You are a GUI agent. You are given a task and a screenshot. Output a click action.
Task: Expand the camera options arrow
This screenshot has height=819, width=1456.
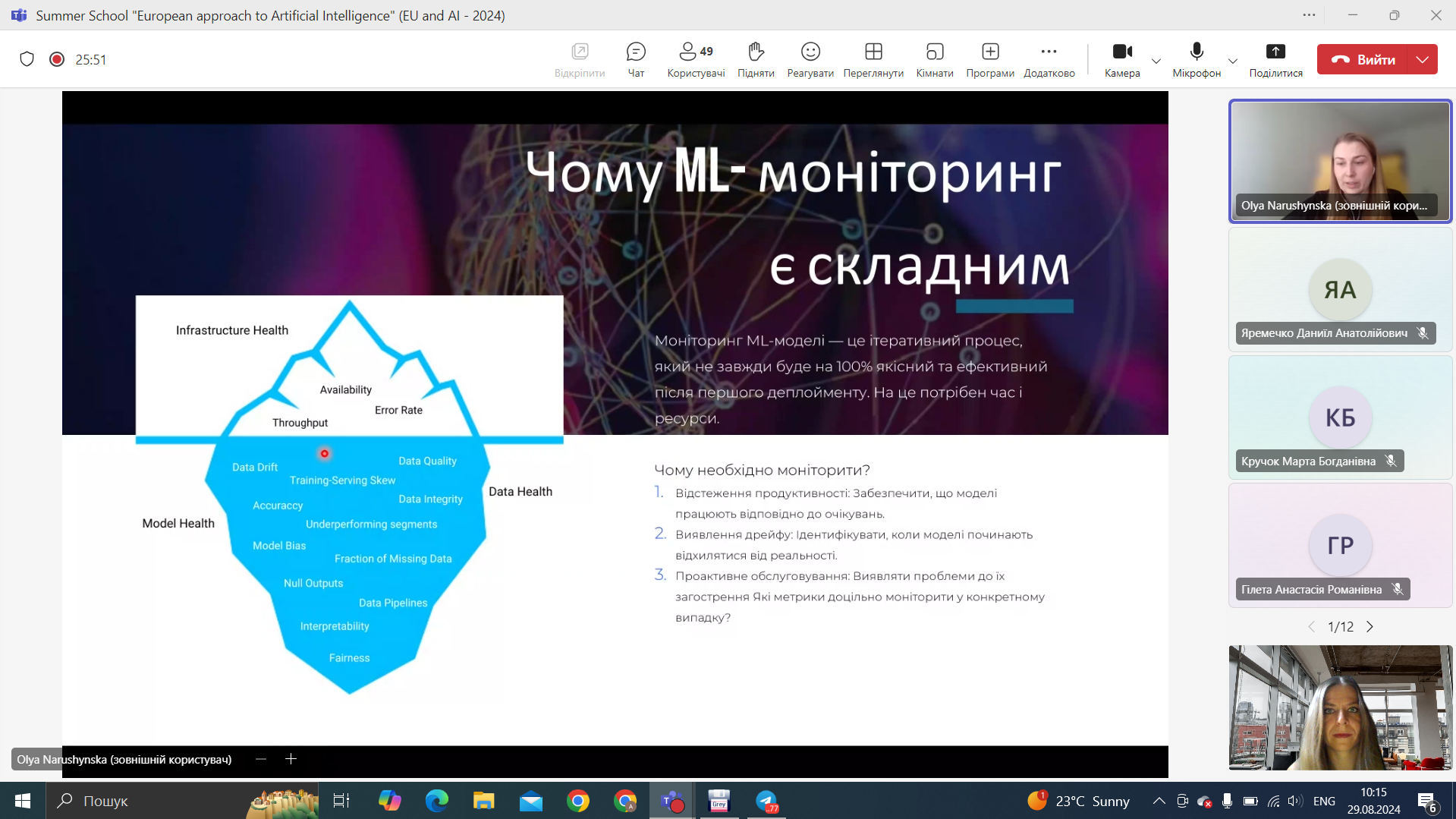point(1156,61)
